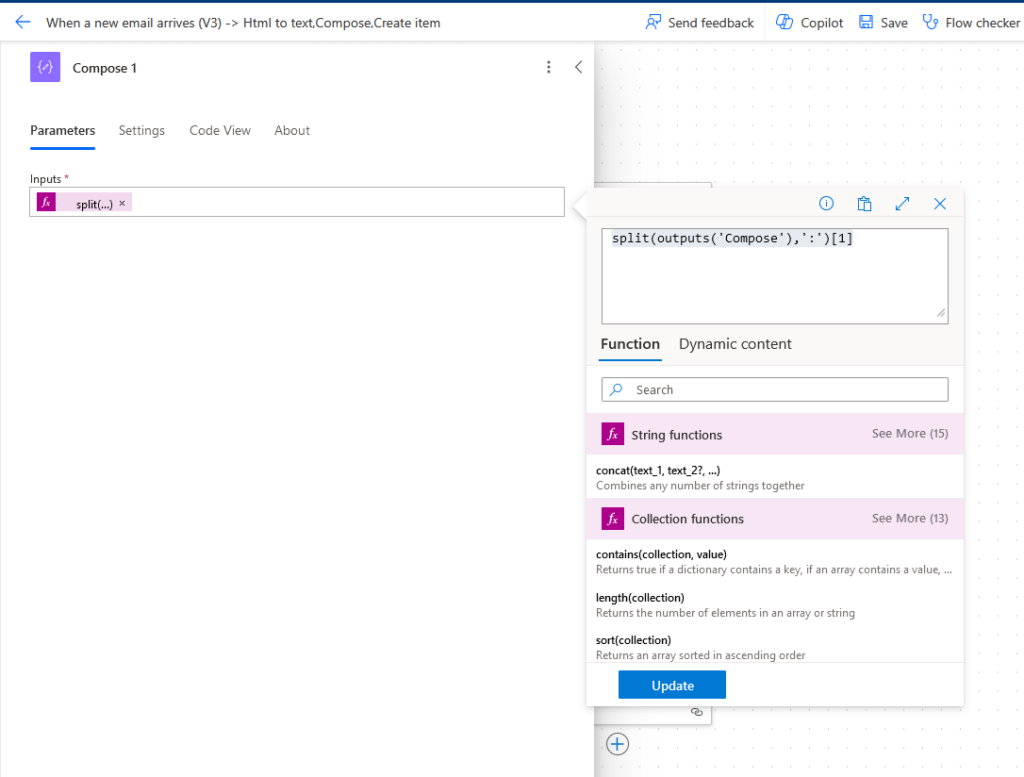Viewport: 1024px width, 777px height.
Task: Select the Function tab
Action: pos(630,344)
